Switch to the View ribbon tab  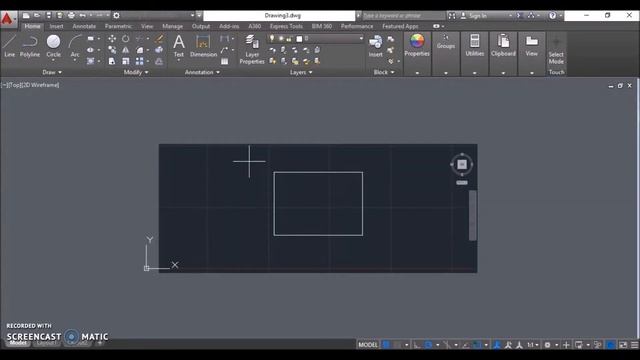(x=147, y=26)
